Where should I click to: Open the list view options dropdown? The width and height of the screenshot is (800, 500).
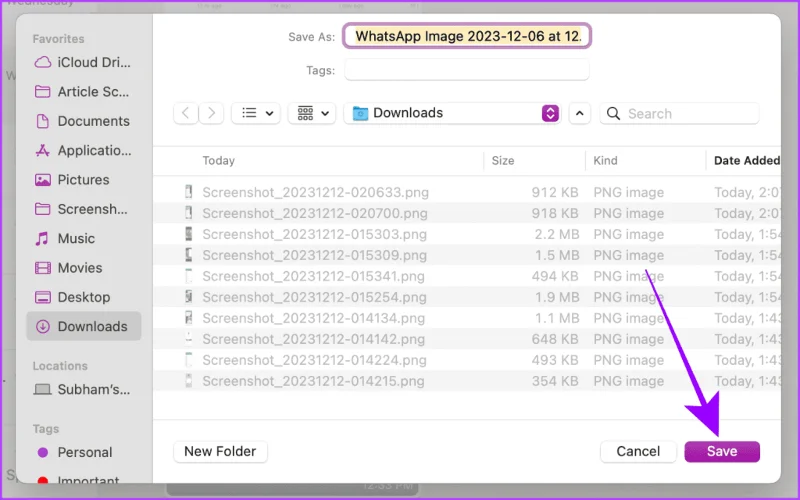click(x=257, y=113)
